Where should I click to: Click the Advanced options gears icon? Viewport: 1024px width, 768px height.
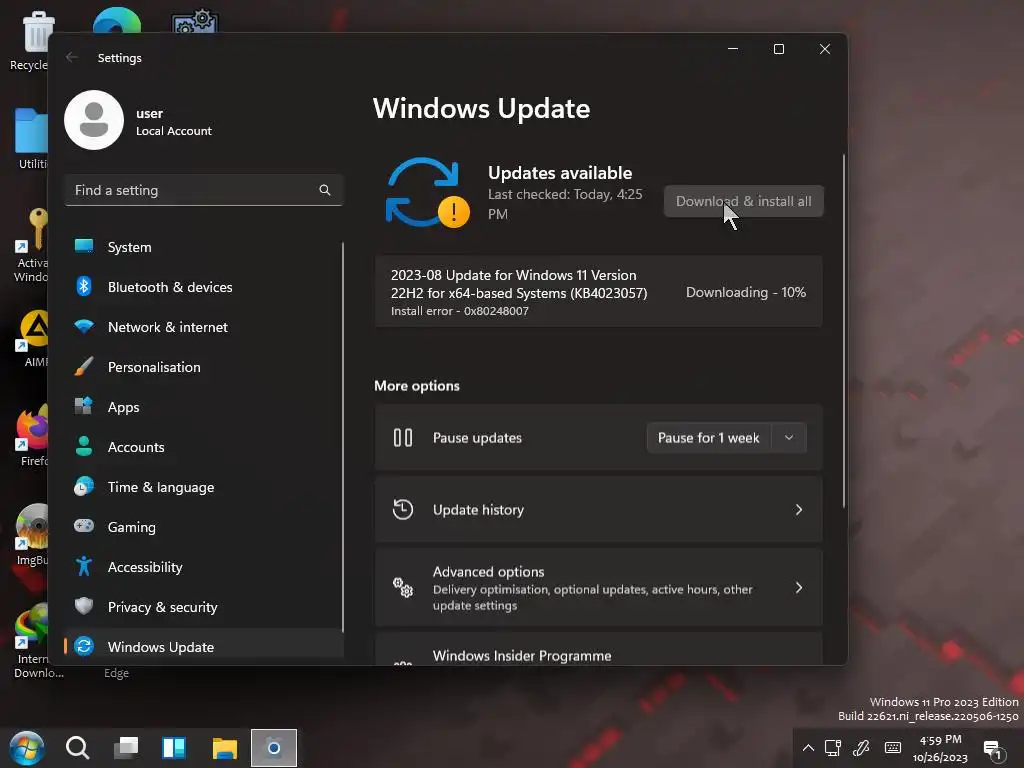click(x=403, y=588)
